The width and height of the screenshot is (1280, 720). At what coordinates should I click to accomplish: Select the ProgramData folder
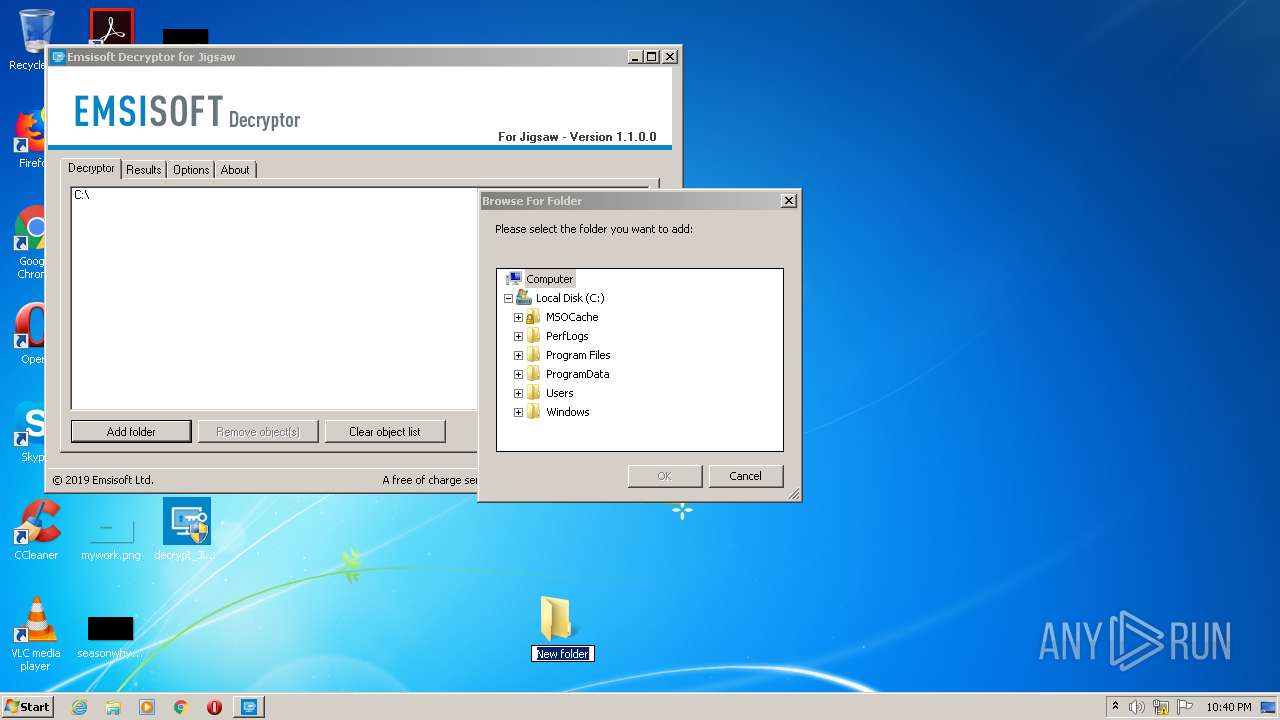point(577,374)
